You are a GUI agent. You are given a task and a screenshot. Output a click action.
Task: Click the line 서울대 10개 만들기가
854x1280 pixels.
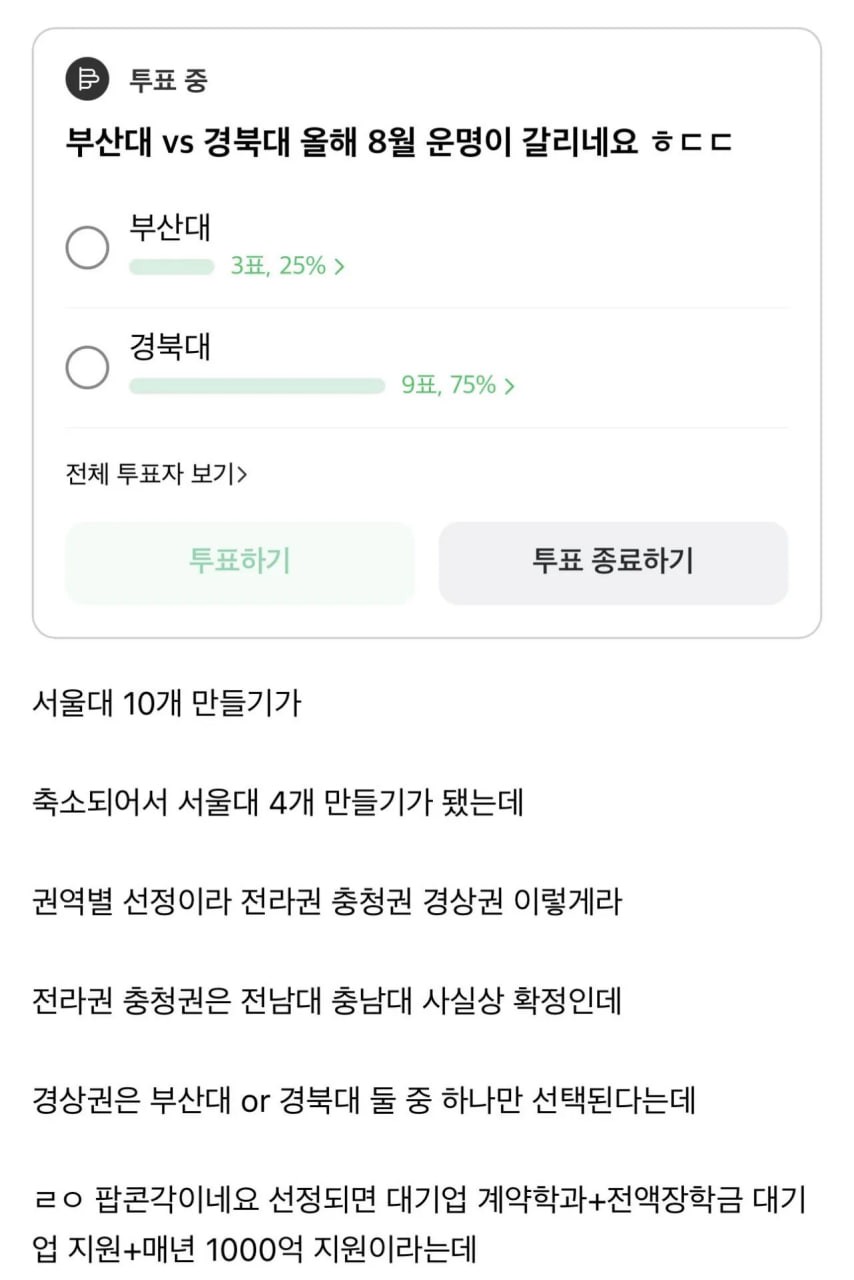point(167,703)
